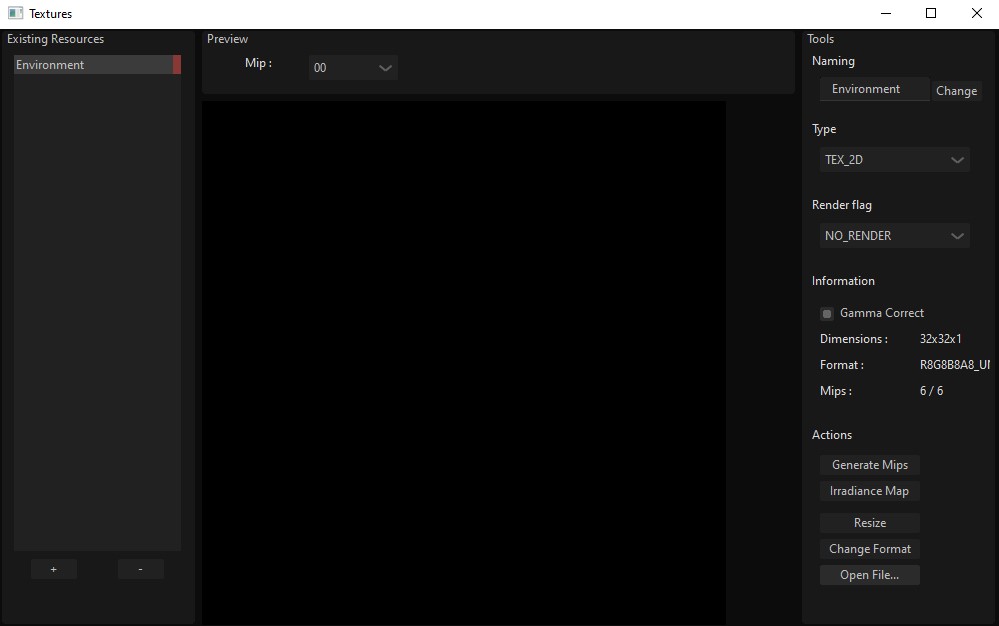Click the texture preview area

click(464, 363)
